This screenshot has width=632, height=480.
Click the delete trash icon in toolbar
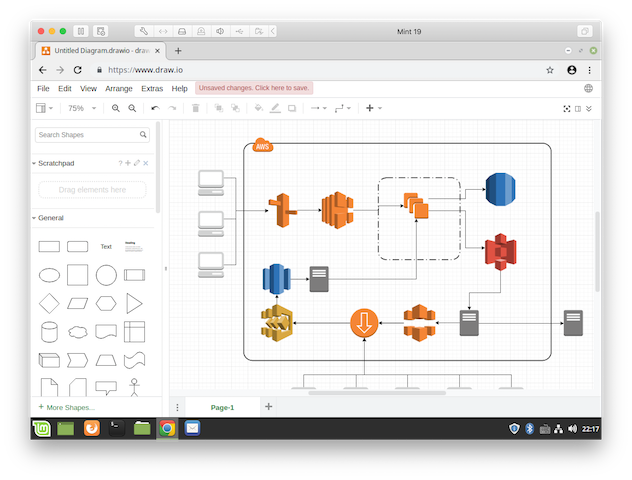pyautogui.click(x=195, y=108)
